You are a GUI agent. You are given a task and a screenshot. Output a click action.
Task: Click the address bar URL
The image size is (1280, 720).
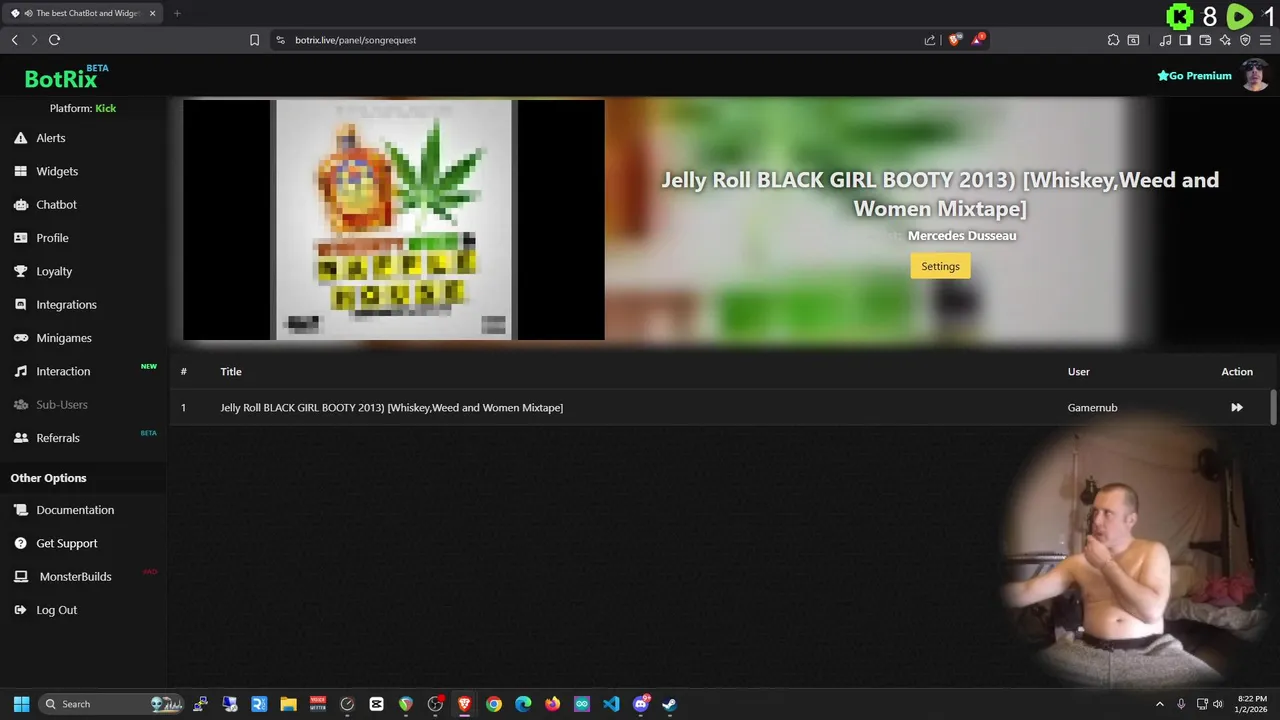[x=355, y=40]
